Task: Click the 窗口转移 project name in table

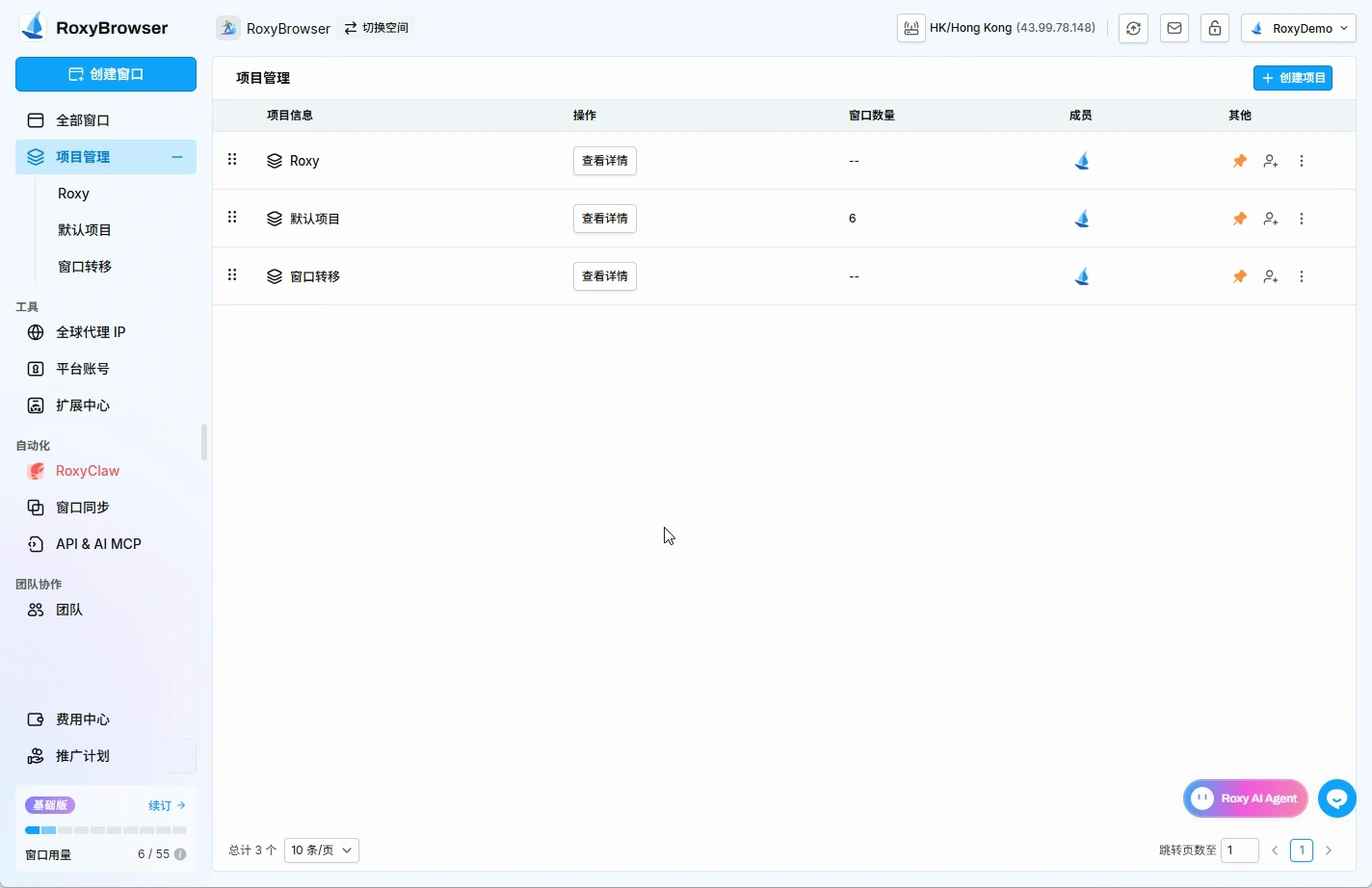Action: click(x=315, y=276)
